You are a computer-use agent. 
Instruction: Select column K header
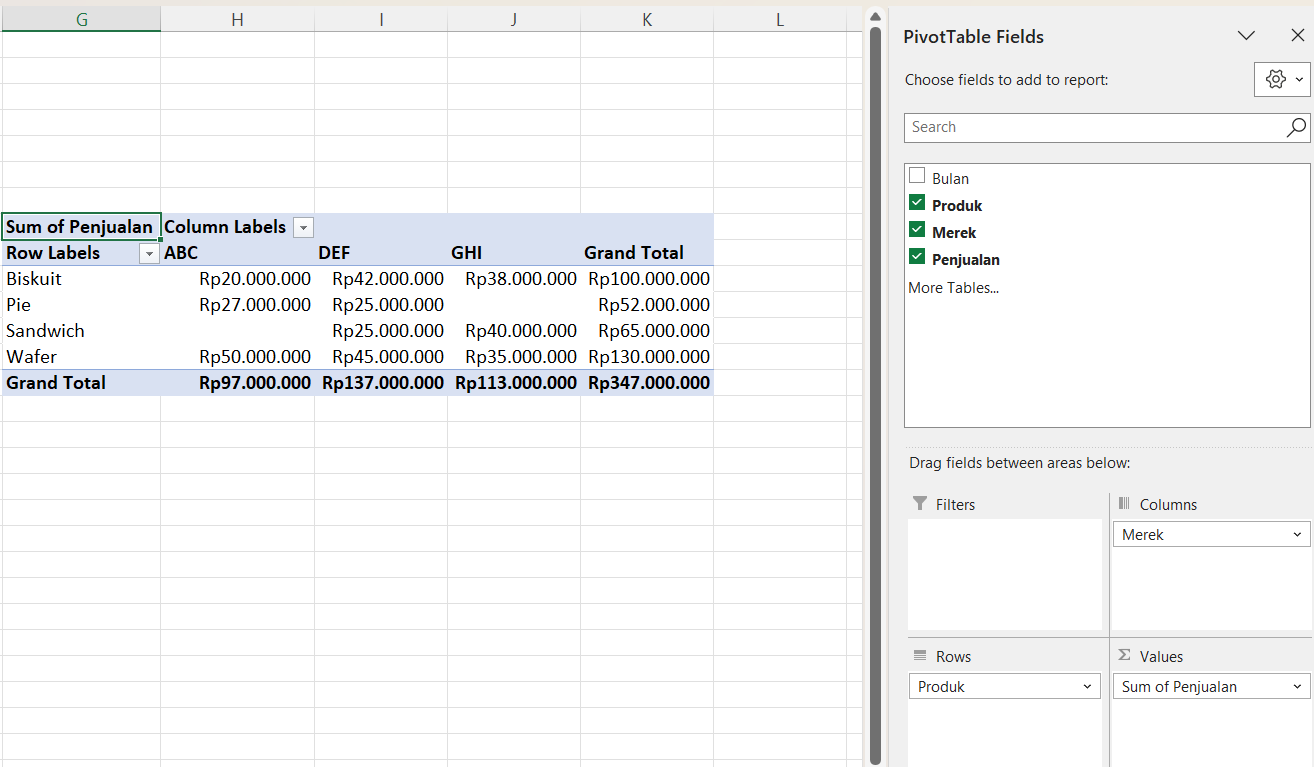tap(647, 19)
